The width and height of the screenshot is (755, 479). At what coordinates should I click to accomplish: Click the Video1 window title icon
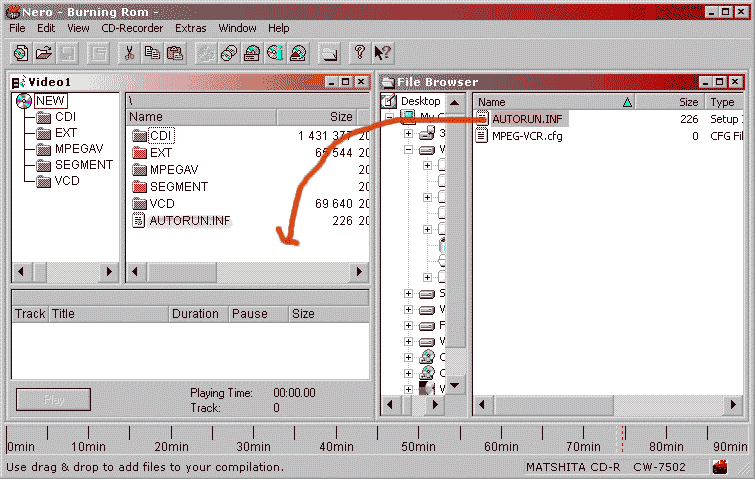19,82
